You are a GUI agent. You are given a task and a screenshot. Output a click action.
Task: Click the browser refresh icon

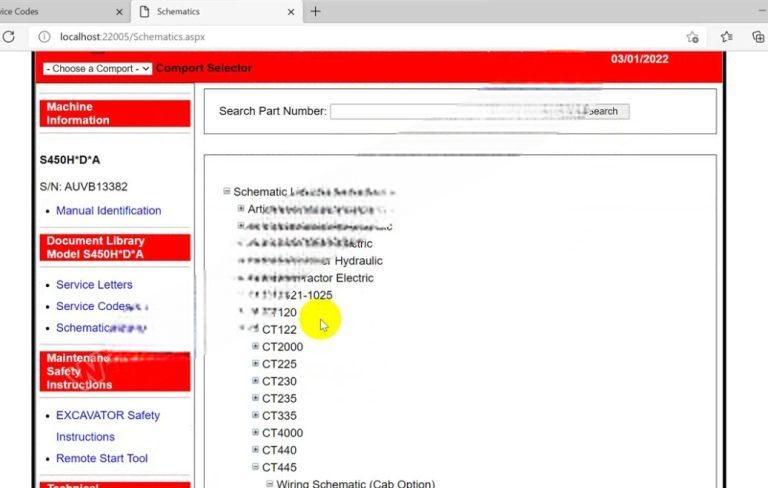pyautogui.click(x=9, y=37)
